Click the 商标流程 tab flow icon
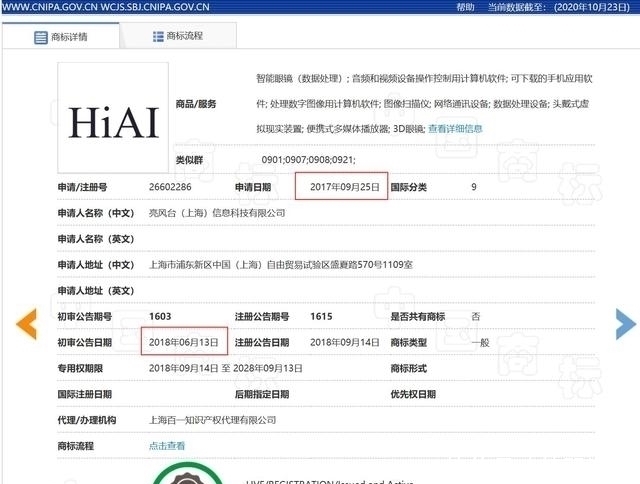The width and height of the screenshot is (640, 484). (x=158, y=36)
